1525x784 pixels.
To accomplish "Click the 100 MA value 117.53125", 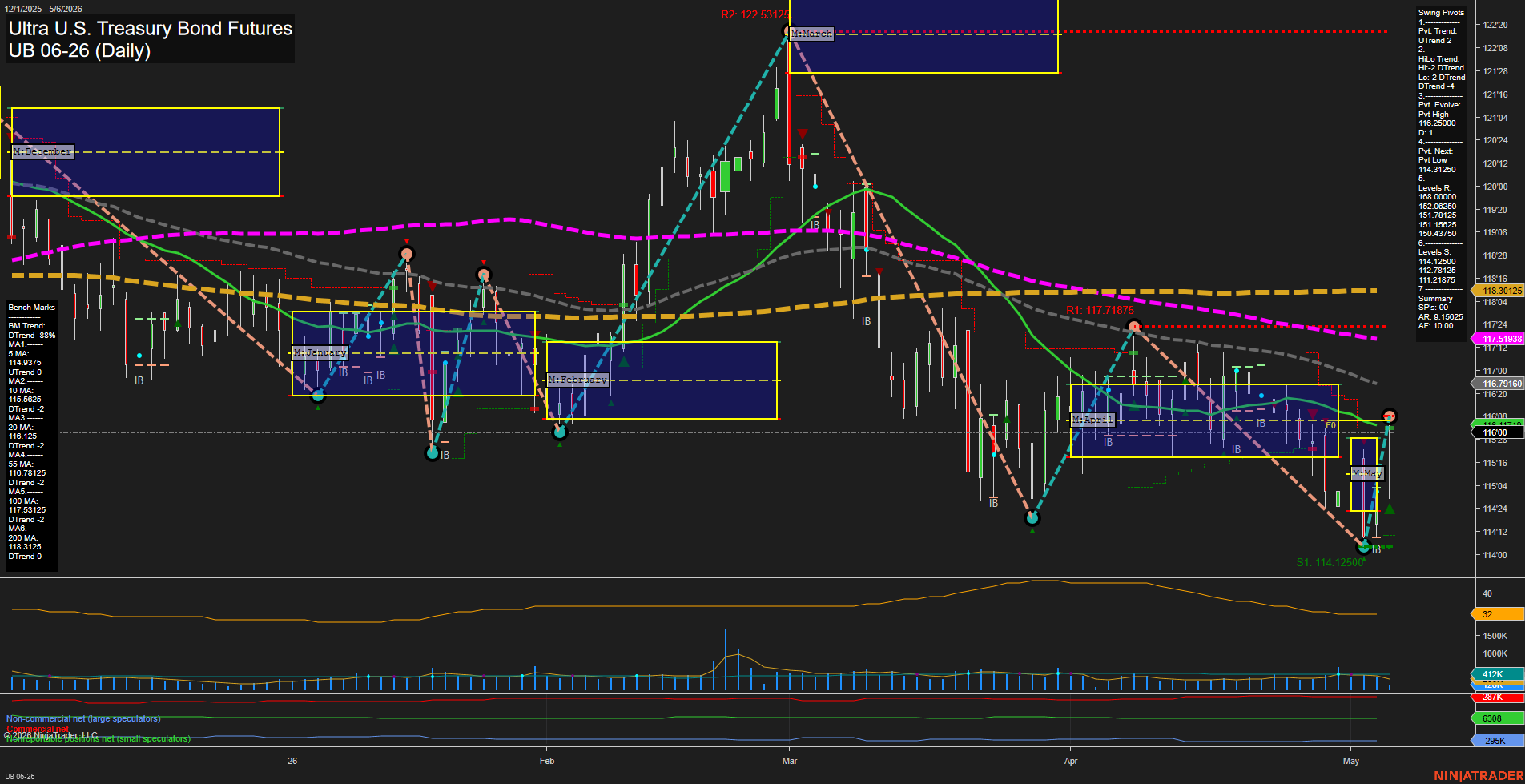I will pyautogui.click(x=27, y=510).
